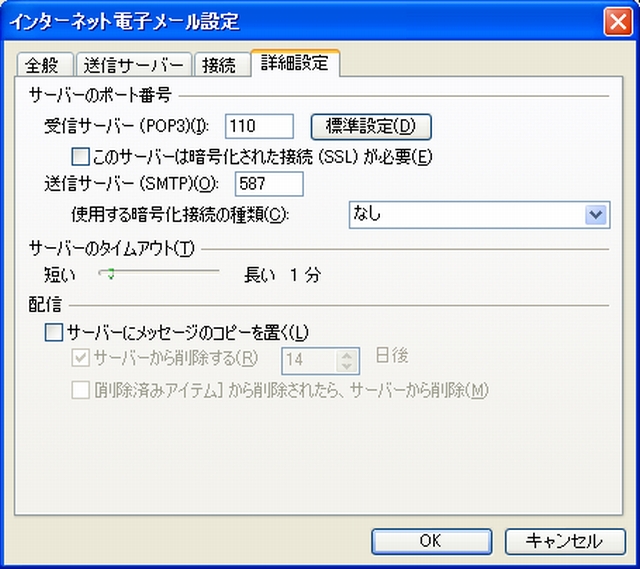This screenshot has width=640, height=569.
Task: Click the キャンセル button
Action: tap(565, 541)
